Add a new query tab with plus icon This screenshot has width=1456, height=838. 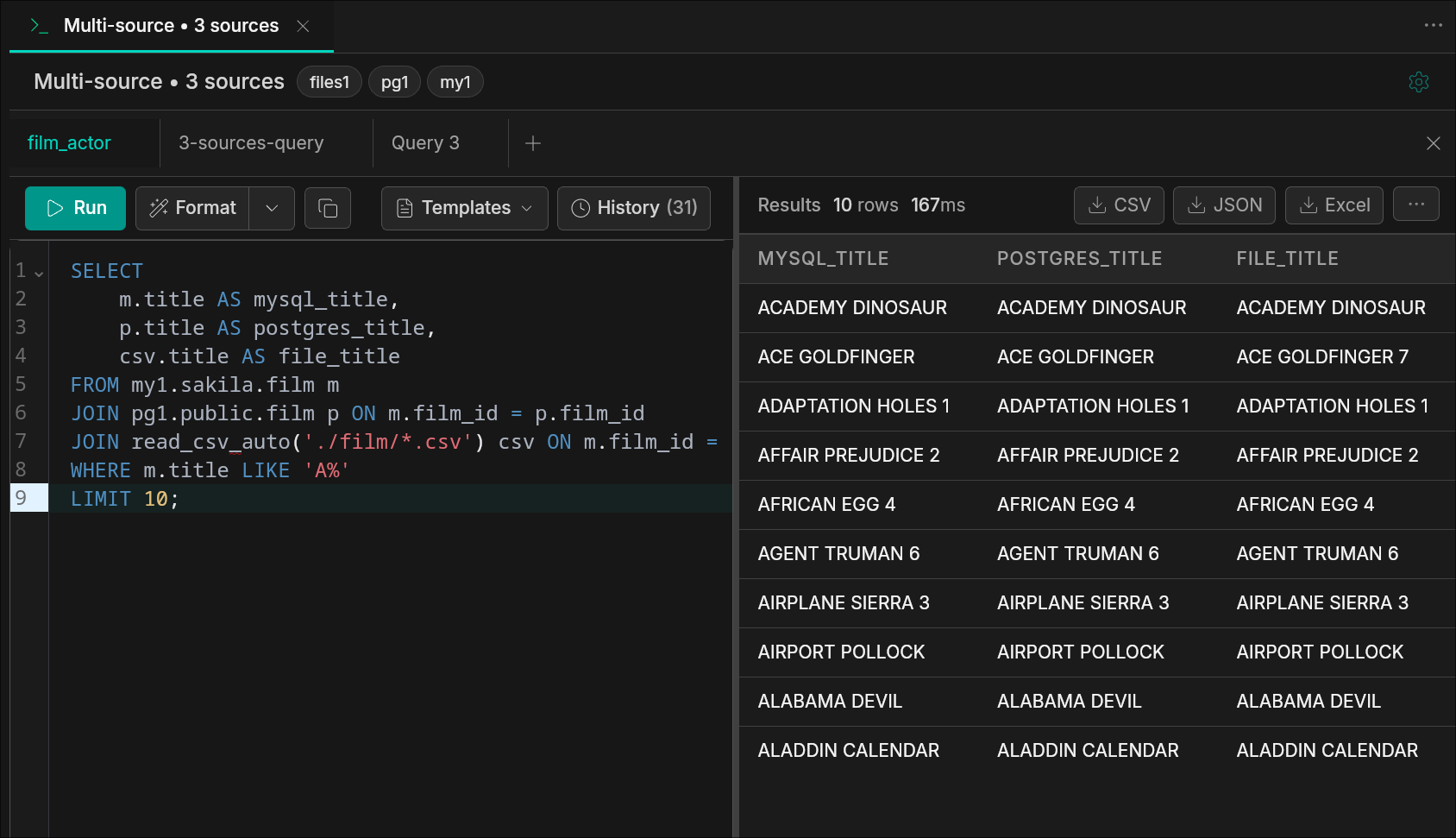[x=533, y=143]
